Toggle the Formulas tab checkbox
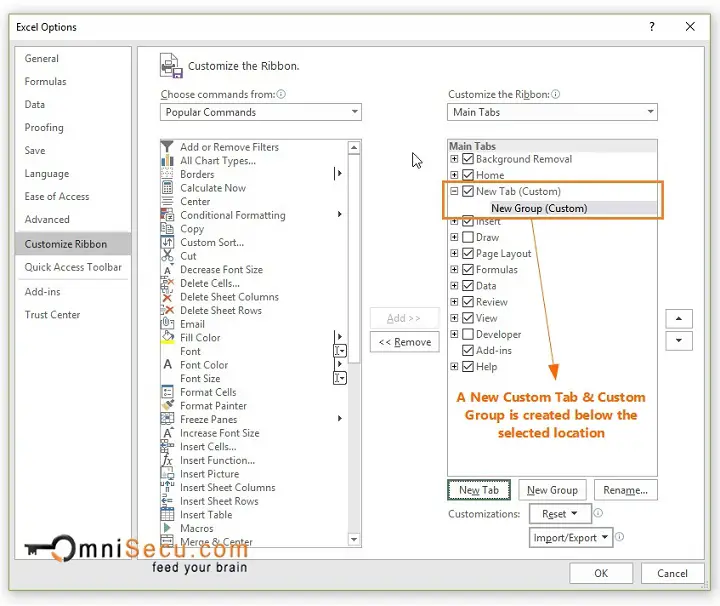 pyautogui.click(x=467, y=269)
